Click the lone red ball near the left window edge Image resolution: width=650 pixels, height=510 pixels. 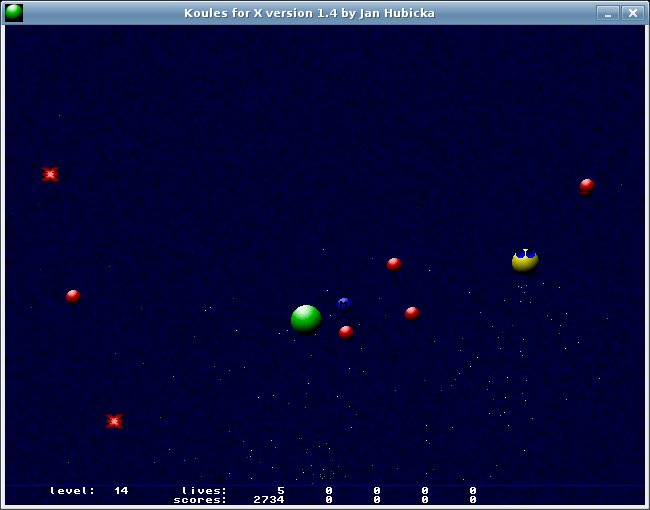(73, 296)
